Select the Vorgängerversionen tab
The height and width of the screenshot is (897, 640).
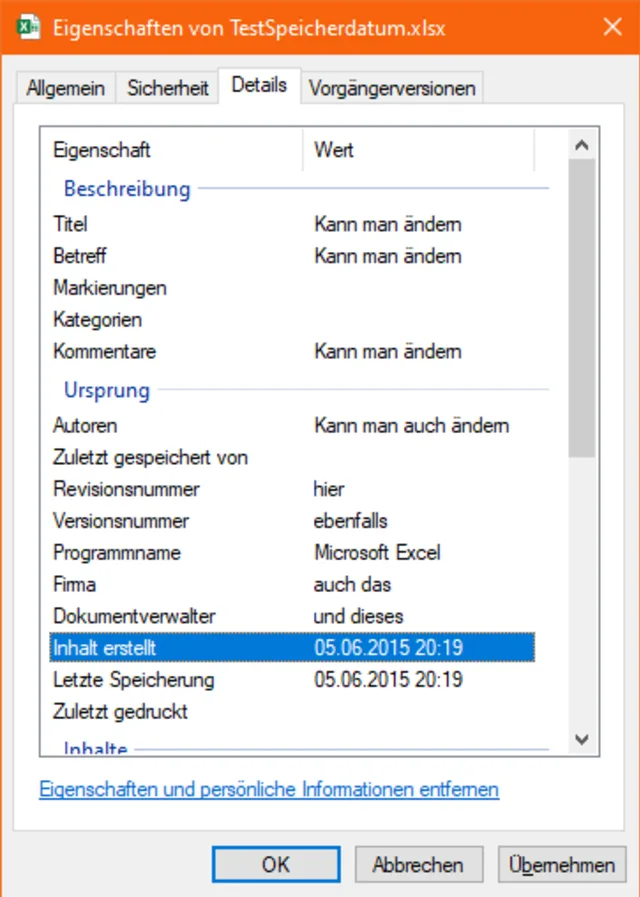392,88
